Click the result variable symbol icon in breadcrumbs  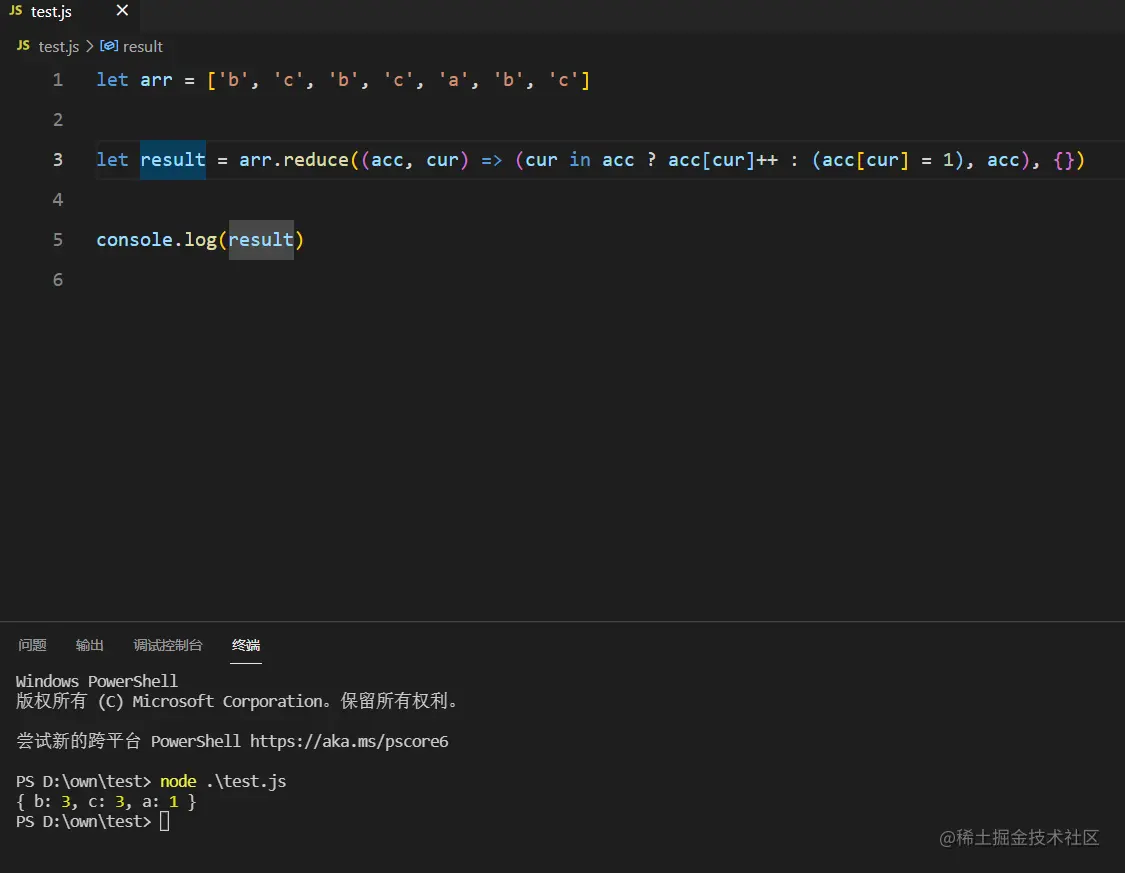(x=108, y=46)
